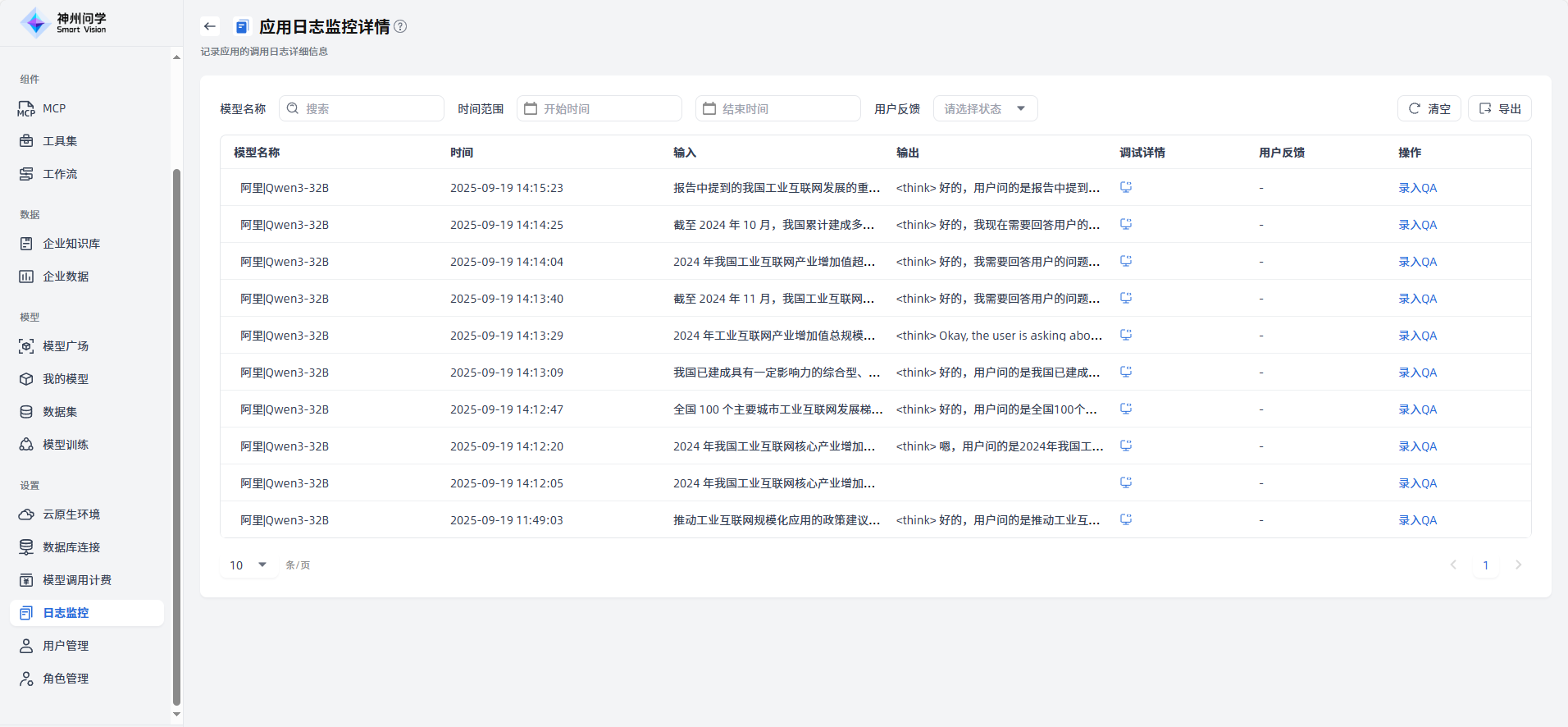Select 企业知识库 from the sidebar
The height and width of the screenshot is (727, 1568).
pyautogui.click(x=71, y=244)
